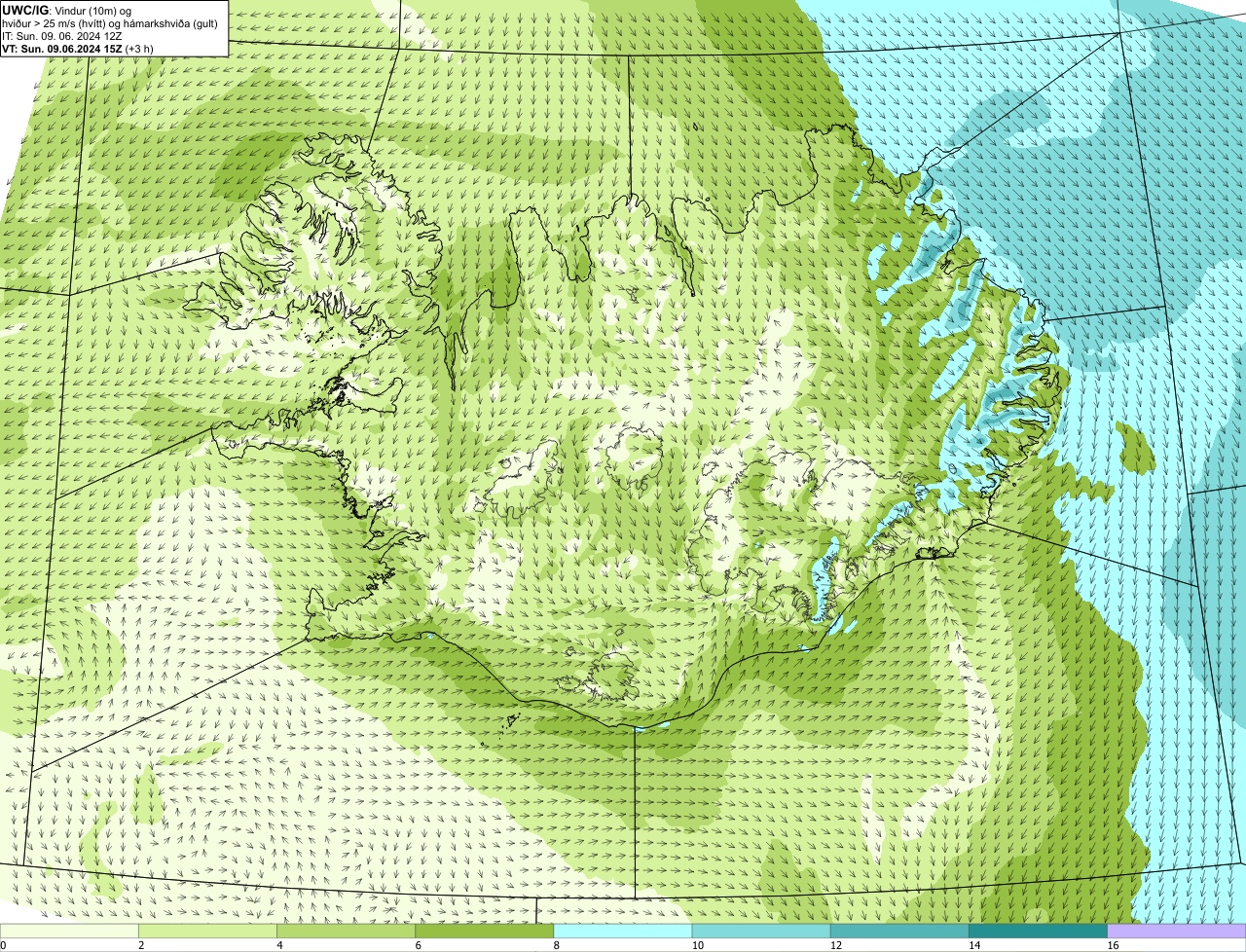Click the "UWC/IG" title text
Viewport: 1246px width, 952px height.
pyautogui.click(x=24, y=10)
